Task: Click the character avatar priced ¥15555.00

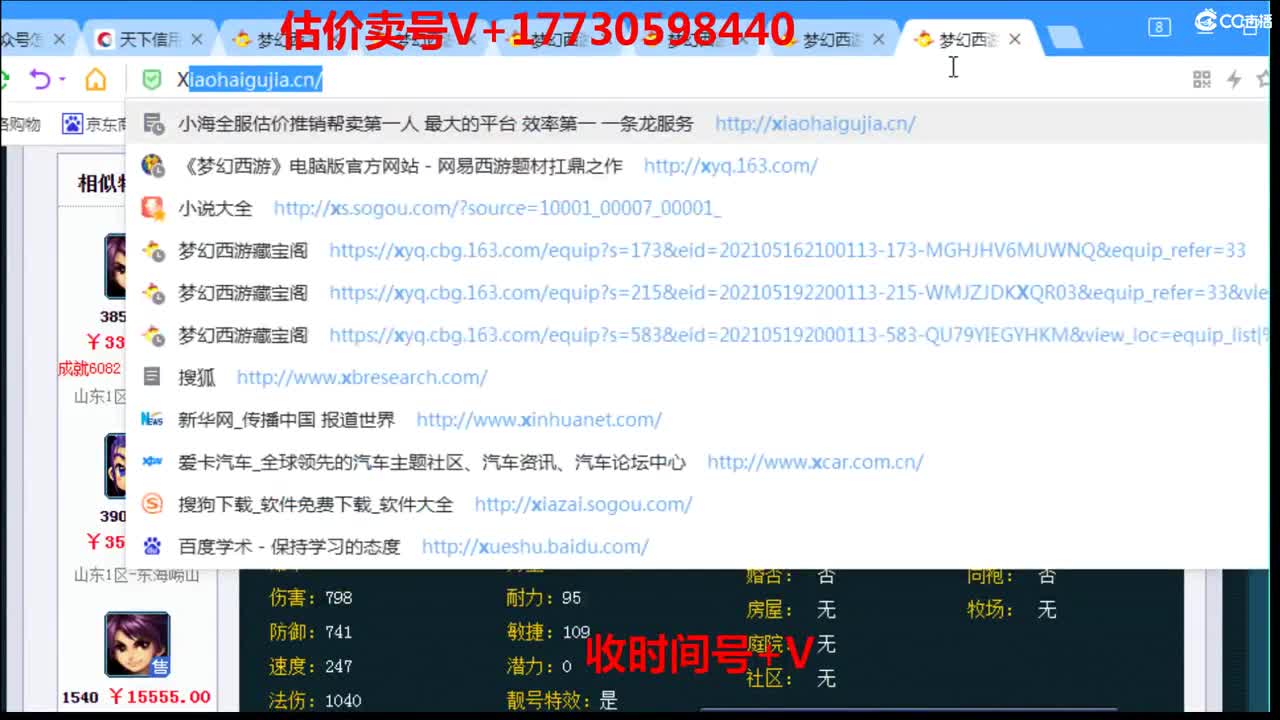Action: click(137, 645)
